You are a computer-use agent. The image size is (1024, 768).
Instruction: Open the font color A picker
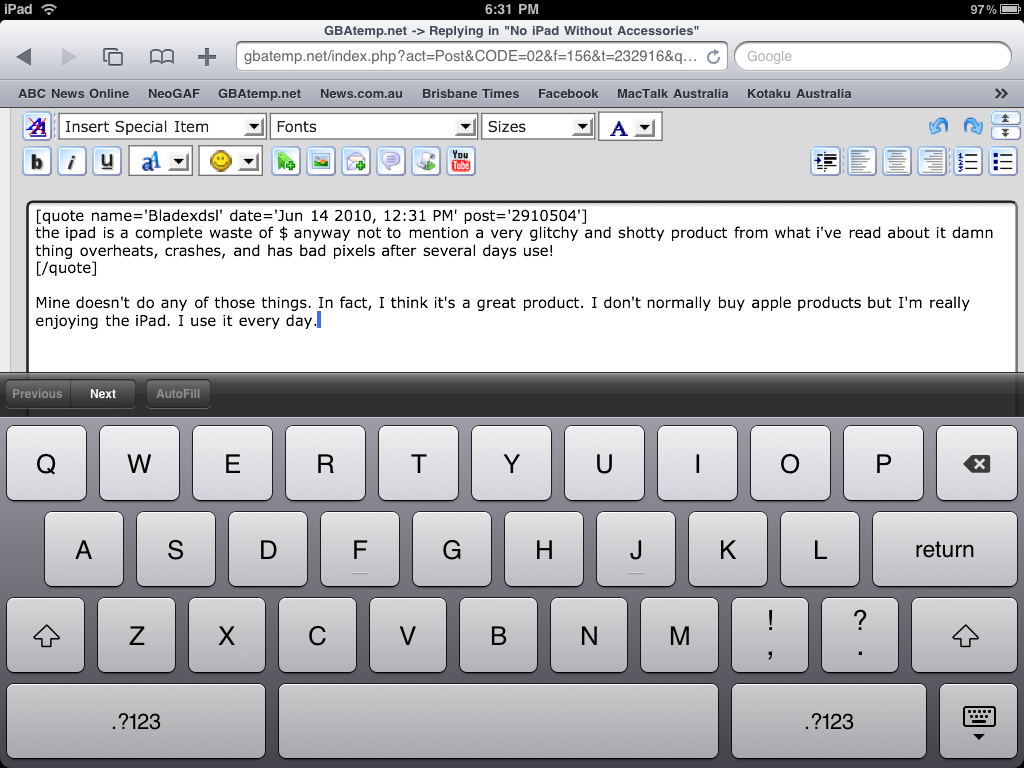pos(618,127)
